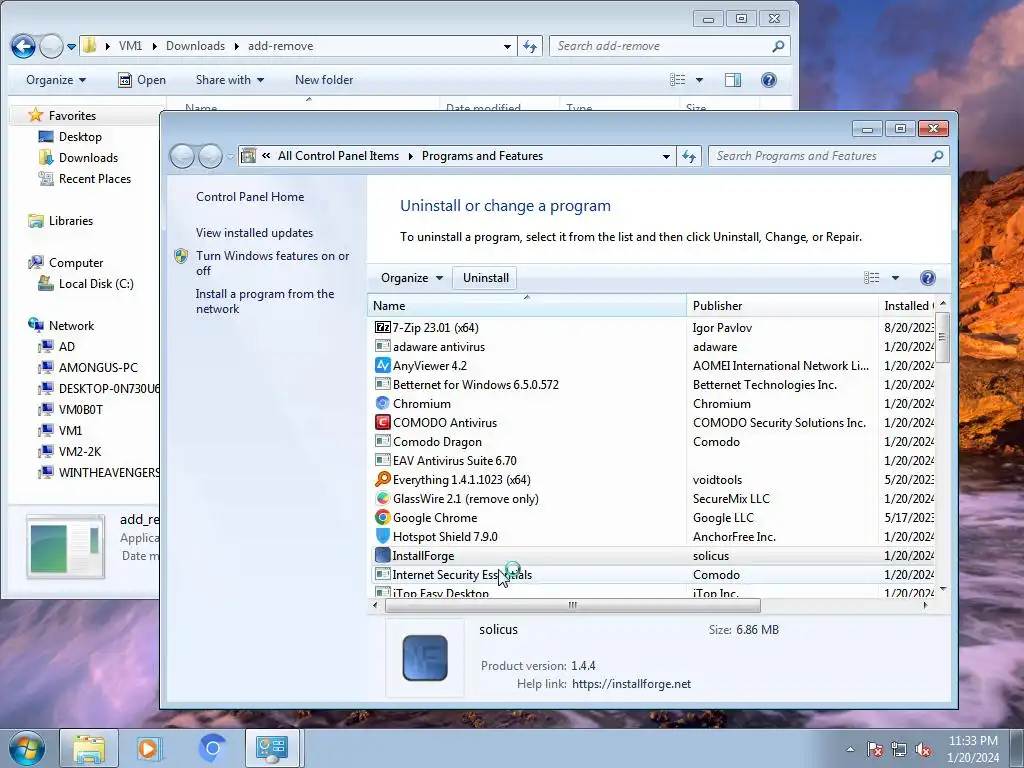Click Downloads breadcrumb in Explorer address bar

pos(195,46)
